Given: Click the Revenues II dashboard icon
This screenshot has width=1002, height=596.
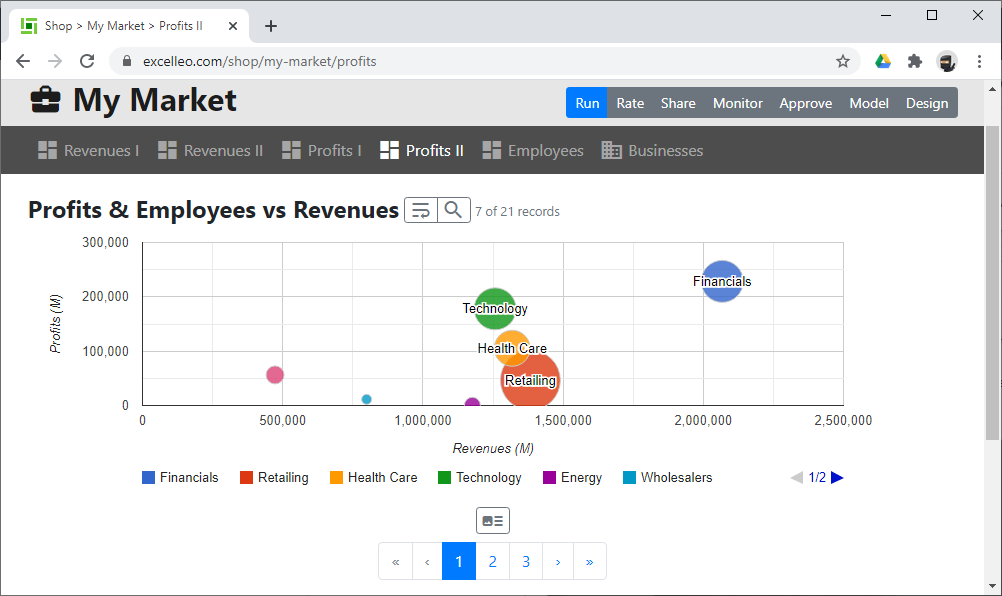Looking at the screenshot, I should coord(167,150).
